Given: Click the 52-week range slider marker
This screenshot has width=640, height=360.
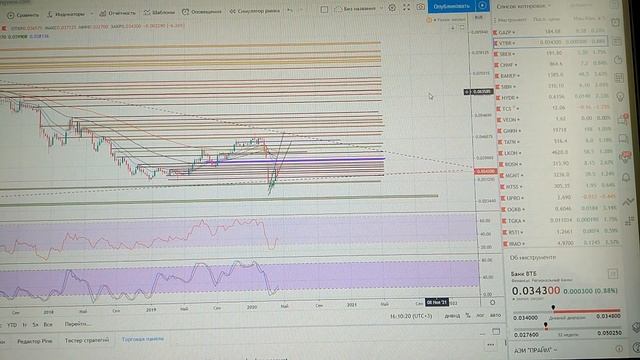Looking at the screenshot, I should (546, 325).
